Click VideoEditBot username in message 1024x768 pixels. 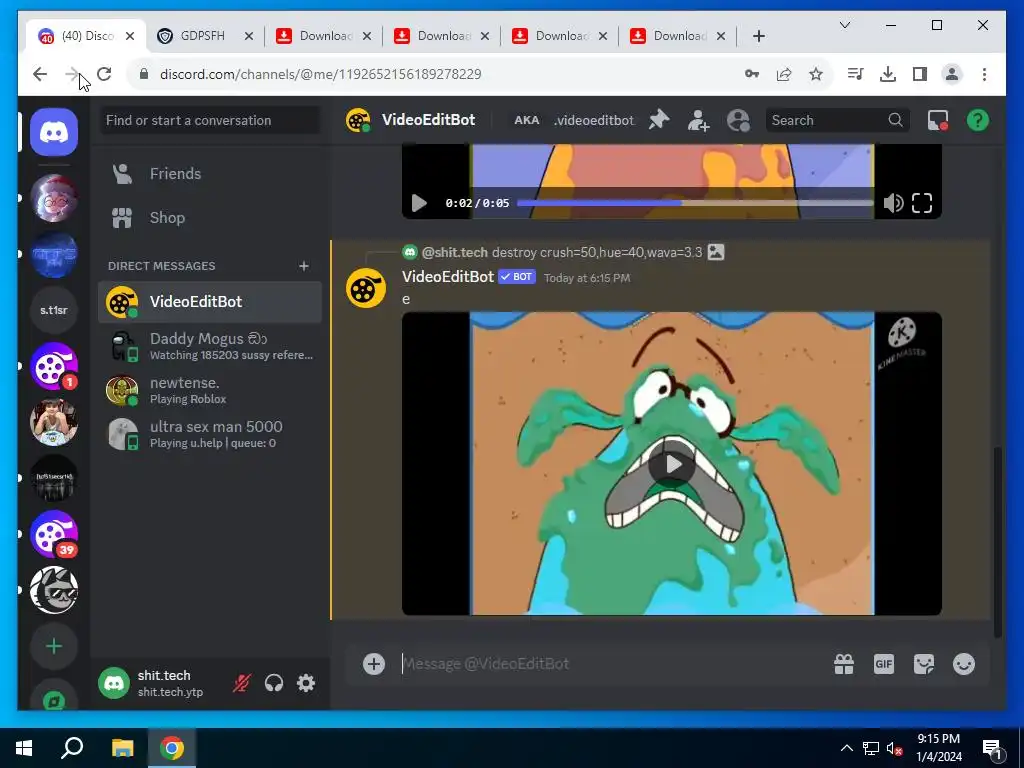[x=447, y=277]
